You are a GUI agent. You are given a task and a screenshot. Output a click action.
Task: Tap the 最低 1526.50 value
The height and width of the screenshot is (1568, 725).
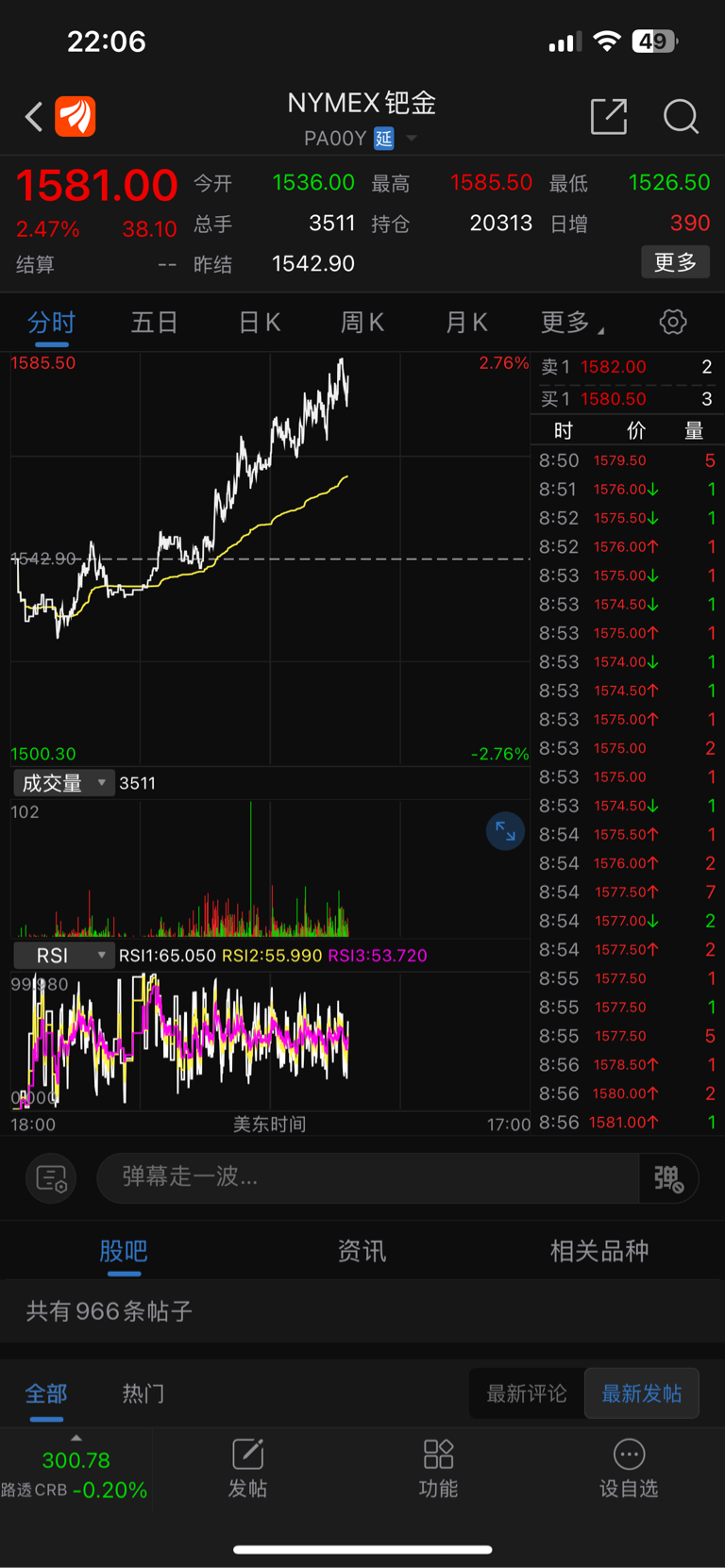669,183
